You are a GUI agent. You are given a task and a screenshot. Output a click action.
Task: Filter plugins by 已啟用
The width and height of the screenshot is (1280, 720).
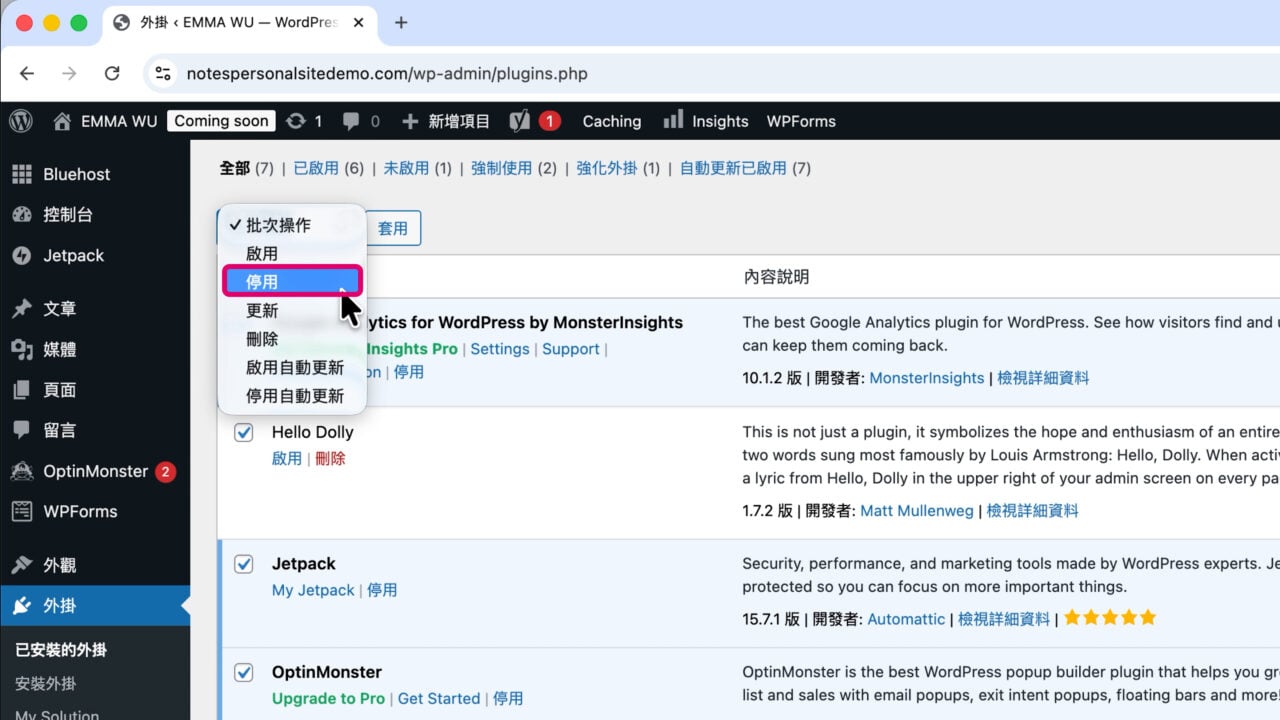(x=316, y=168)
